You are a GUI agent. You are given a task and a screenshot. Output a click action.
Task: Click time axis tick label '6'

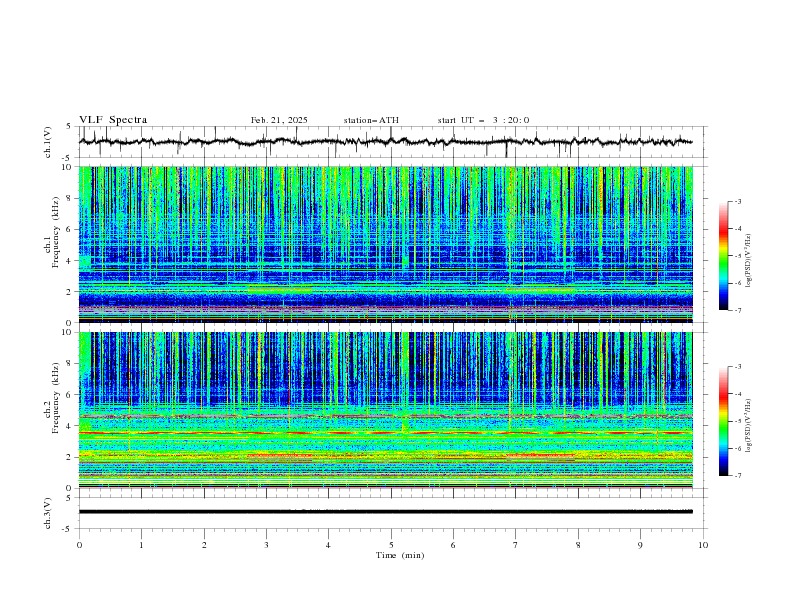[453, 545]
